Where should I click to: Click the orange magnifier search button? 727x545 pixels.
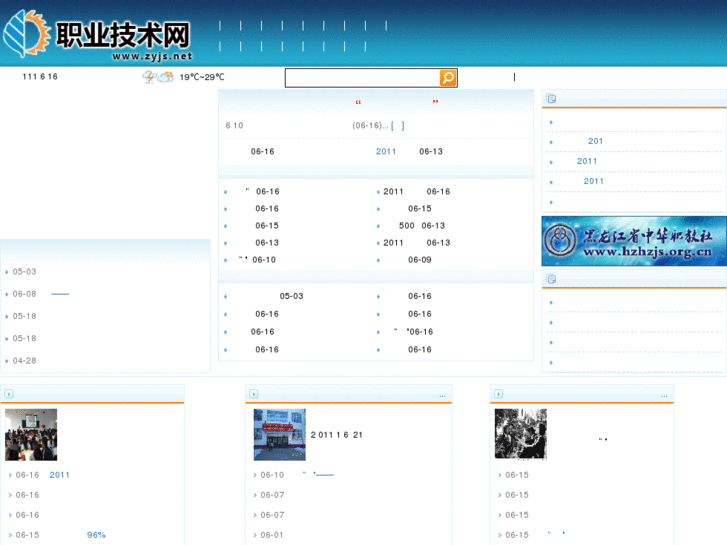[x=448, y=78]
